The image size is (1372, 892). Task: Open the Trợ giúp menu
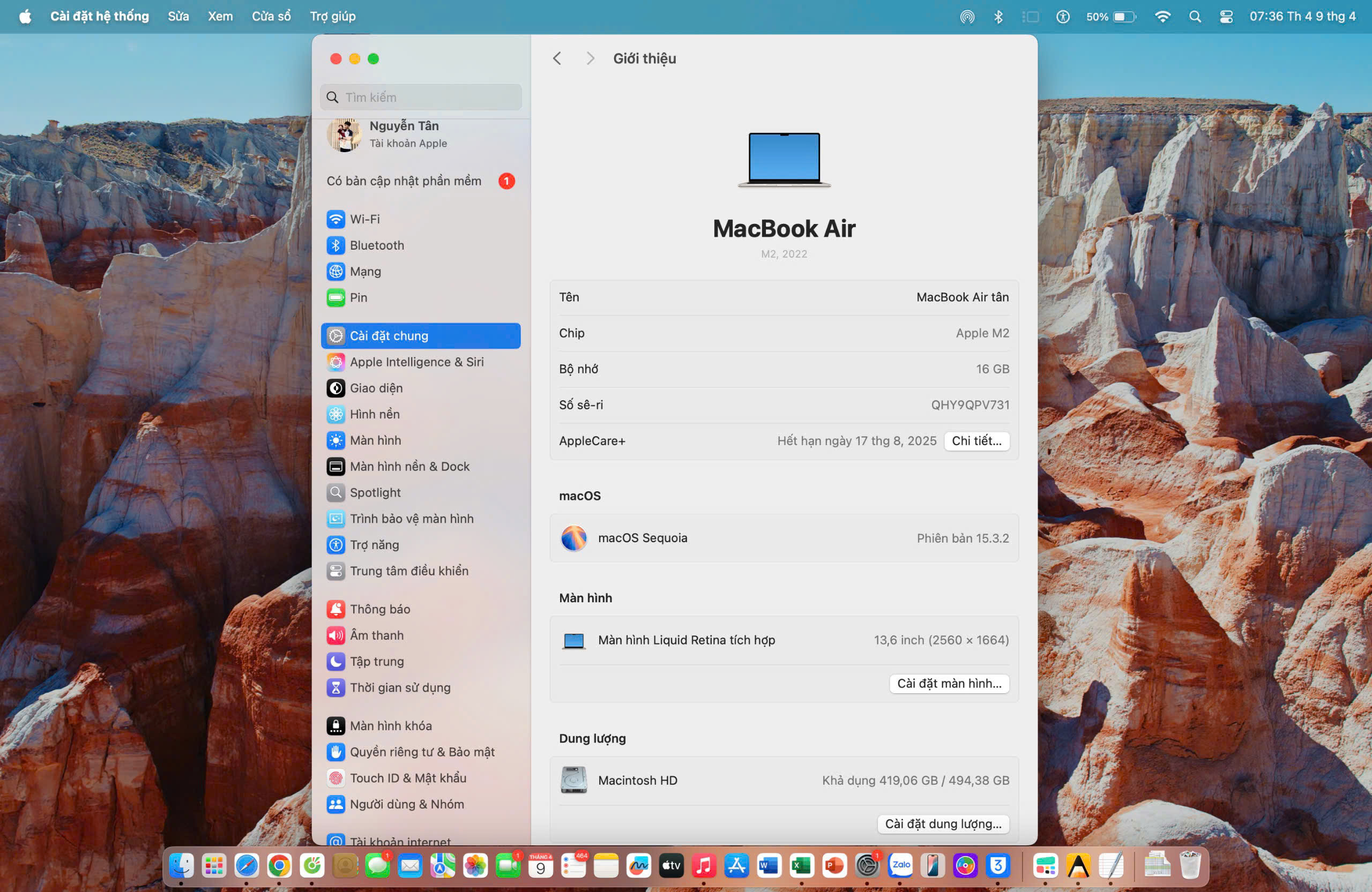click(x=333, y=16)
